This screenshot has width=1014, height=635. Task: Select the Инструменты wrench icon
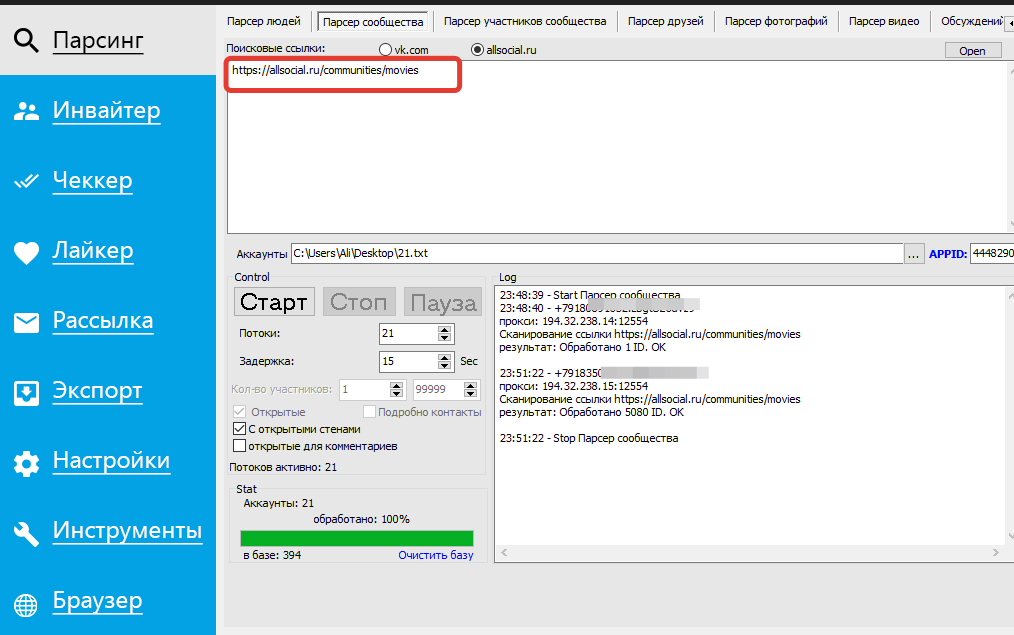point(27,533)
